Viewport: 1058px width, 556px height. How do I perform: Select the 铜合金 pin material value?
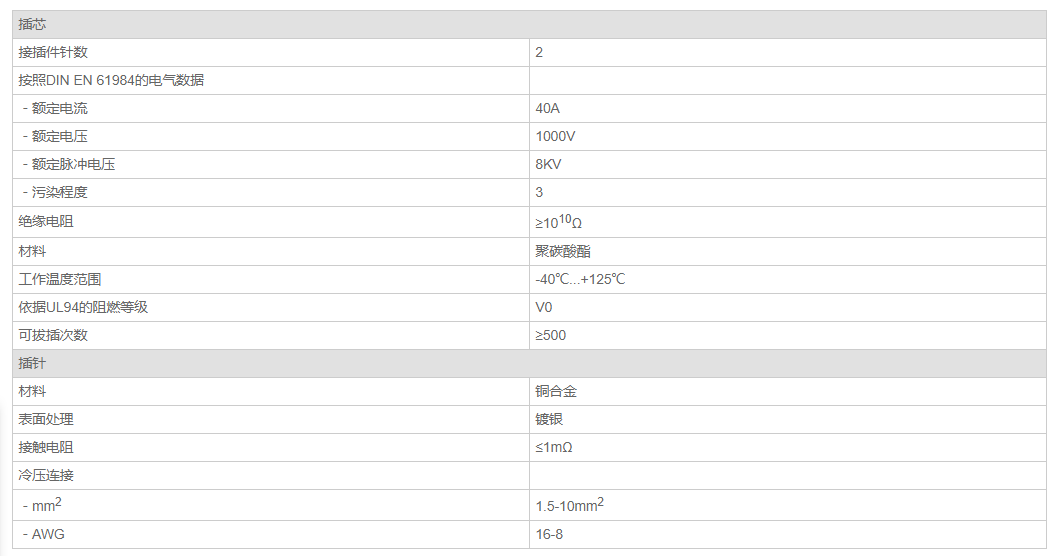pos(556,391)
